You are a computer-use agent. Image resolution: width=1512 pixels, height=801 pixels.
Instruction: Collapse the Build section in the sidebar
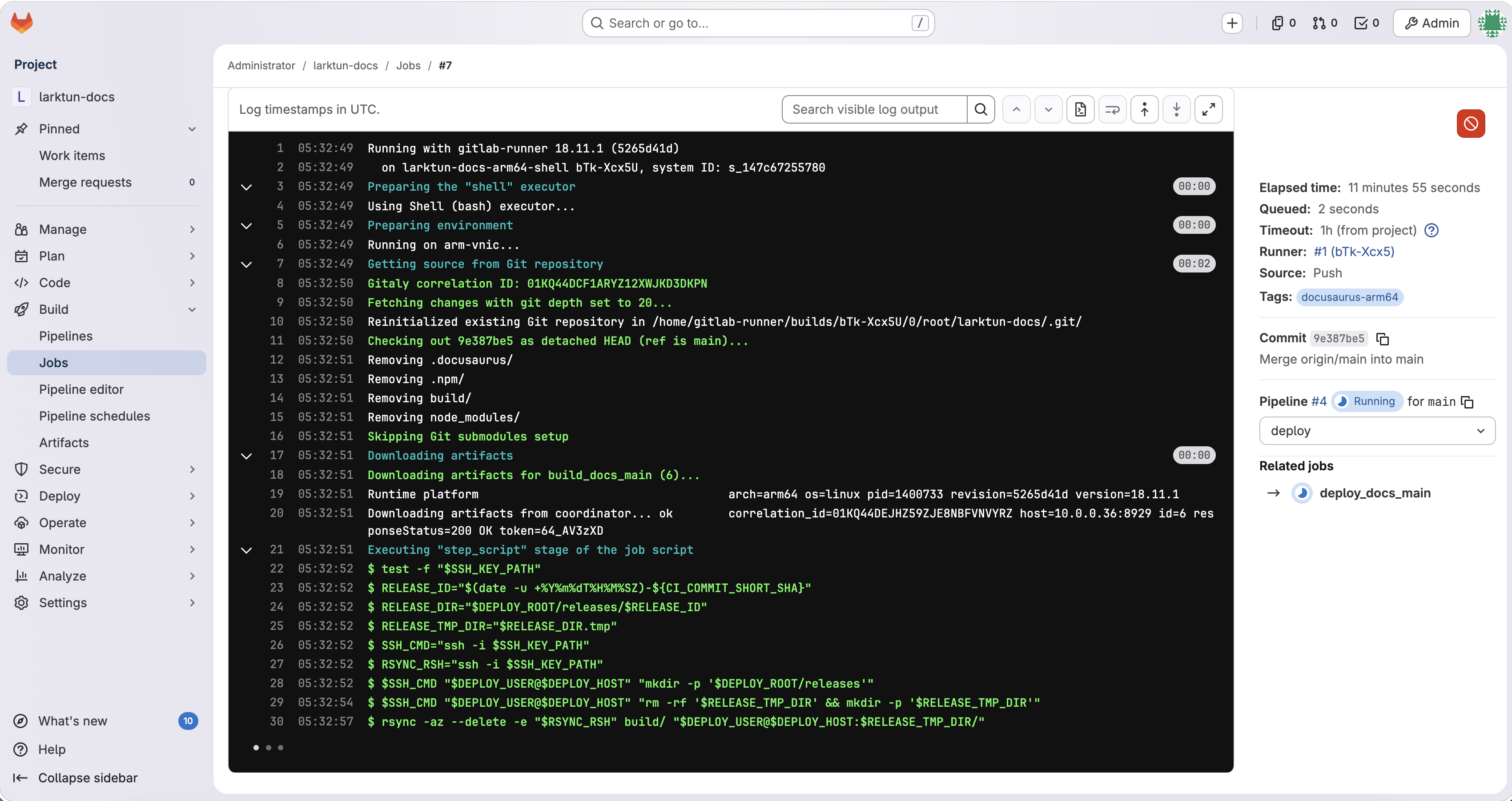point(193,309)
